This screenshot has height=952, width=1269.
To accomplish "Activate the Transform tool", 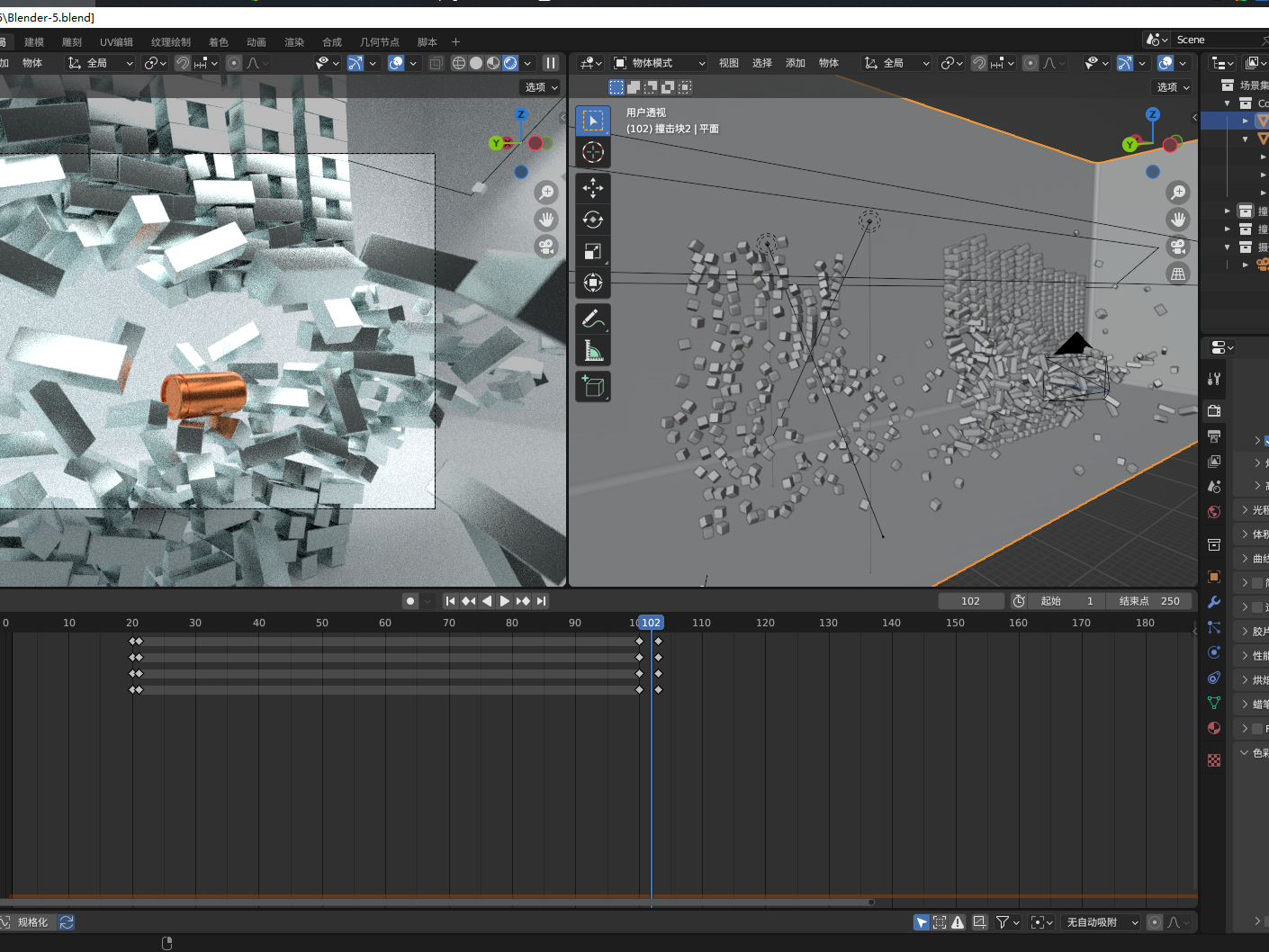I will click(593, 283).
